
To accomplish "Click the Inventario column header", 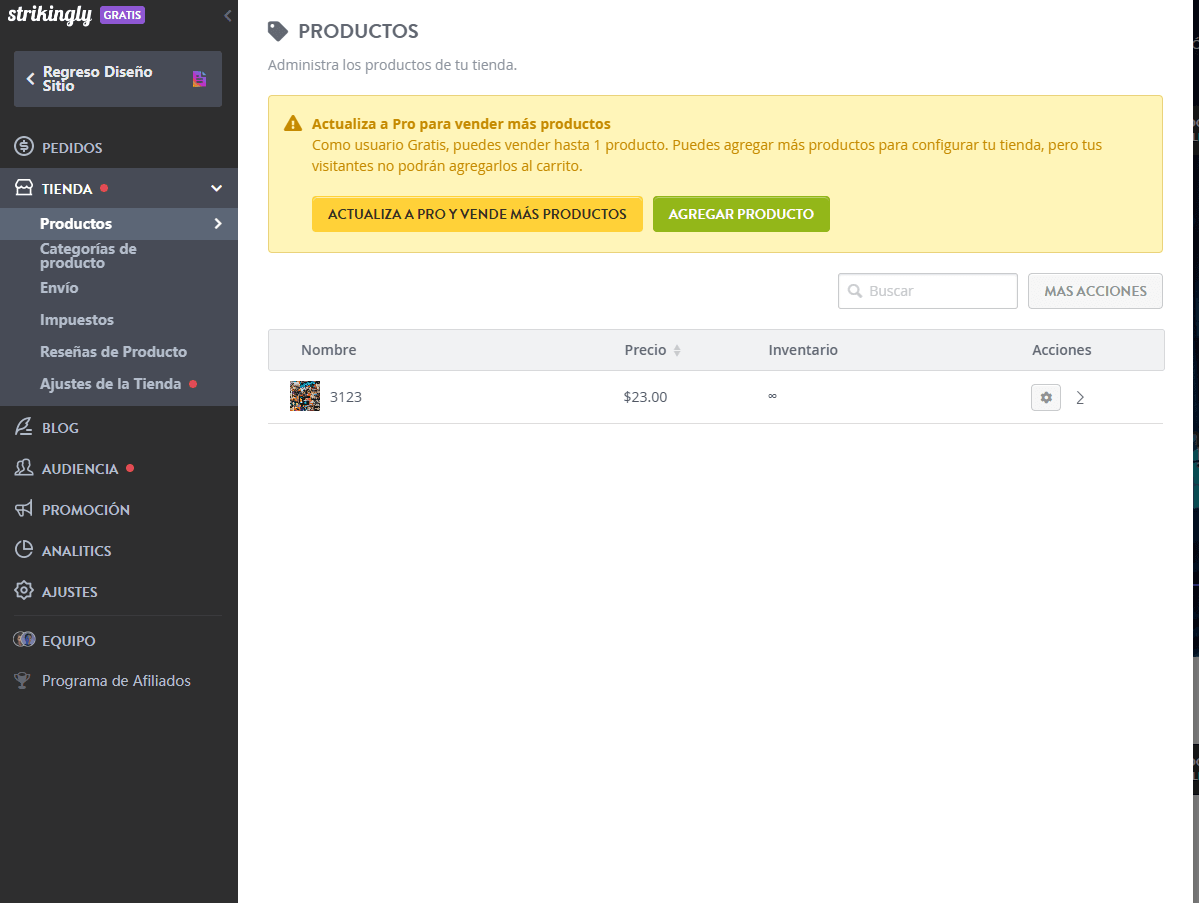I will [x=803, y=349].
